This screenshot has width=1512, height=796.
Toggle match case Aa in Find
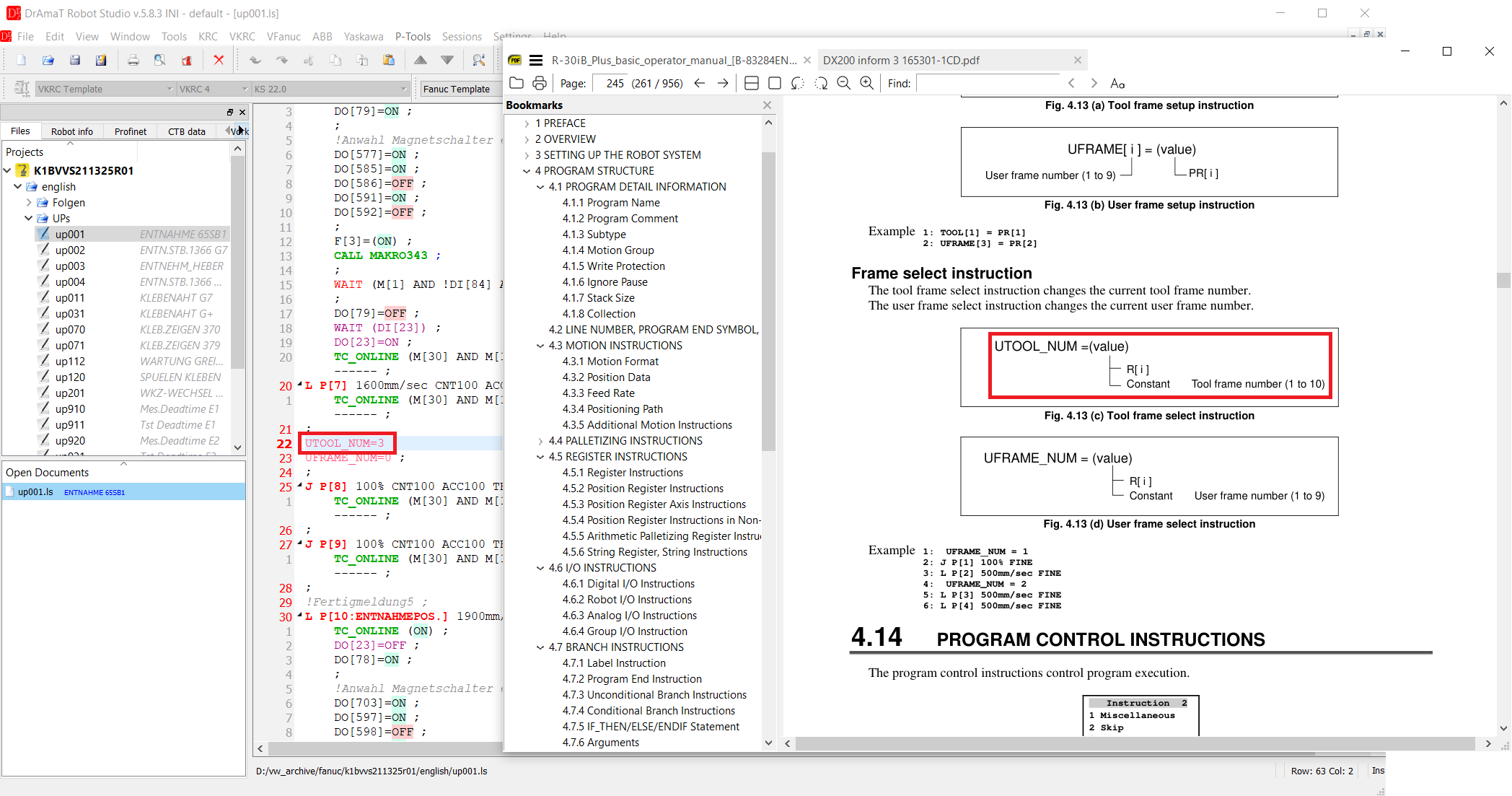[x=1117, y=83]
